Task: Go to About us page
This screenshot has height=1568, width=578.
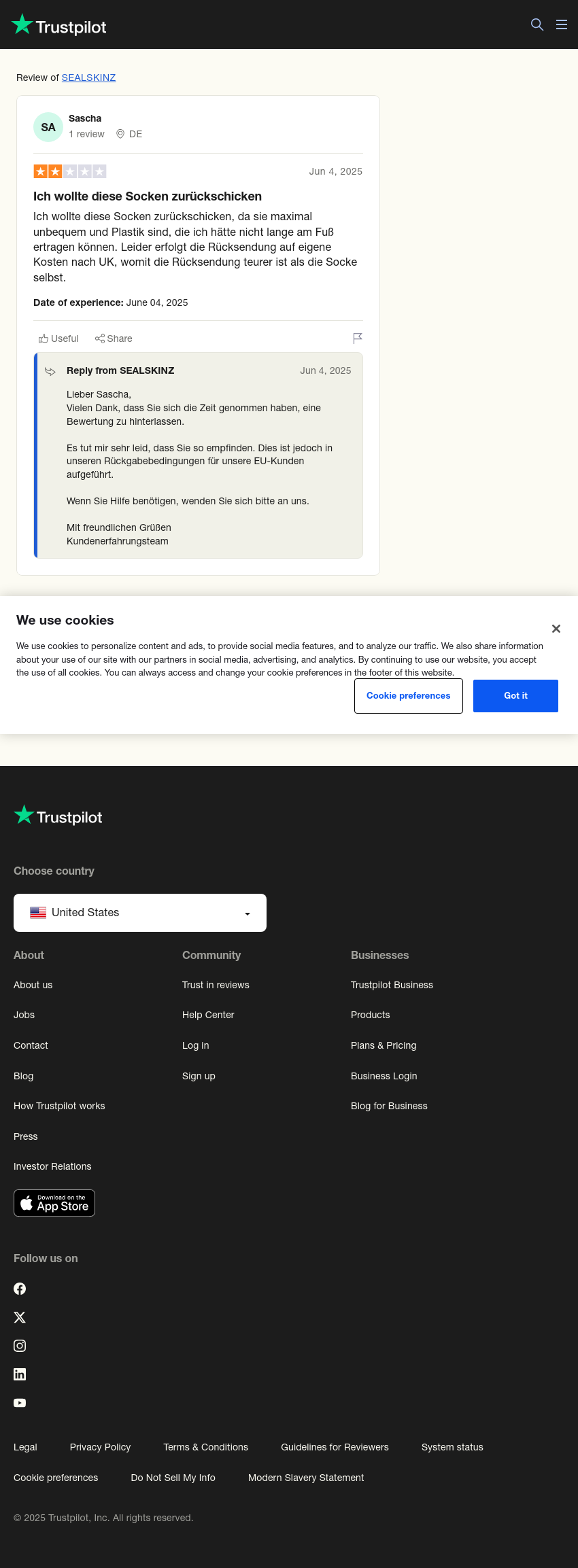Action: point(33,985)
